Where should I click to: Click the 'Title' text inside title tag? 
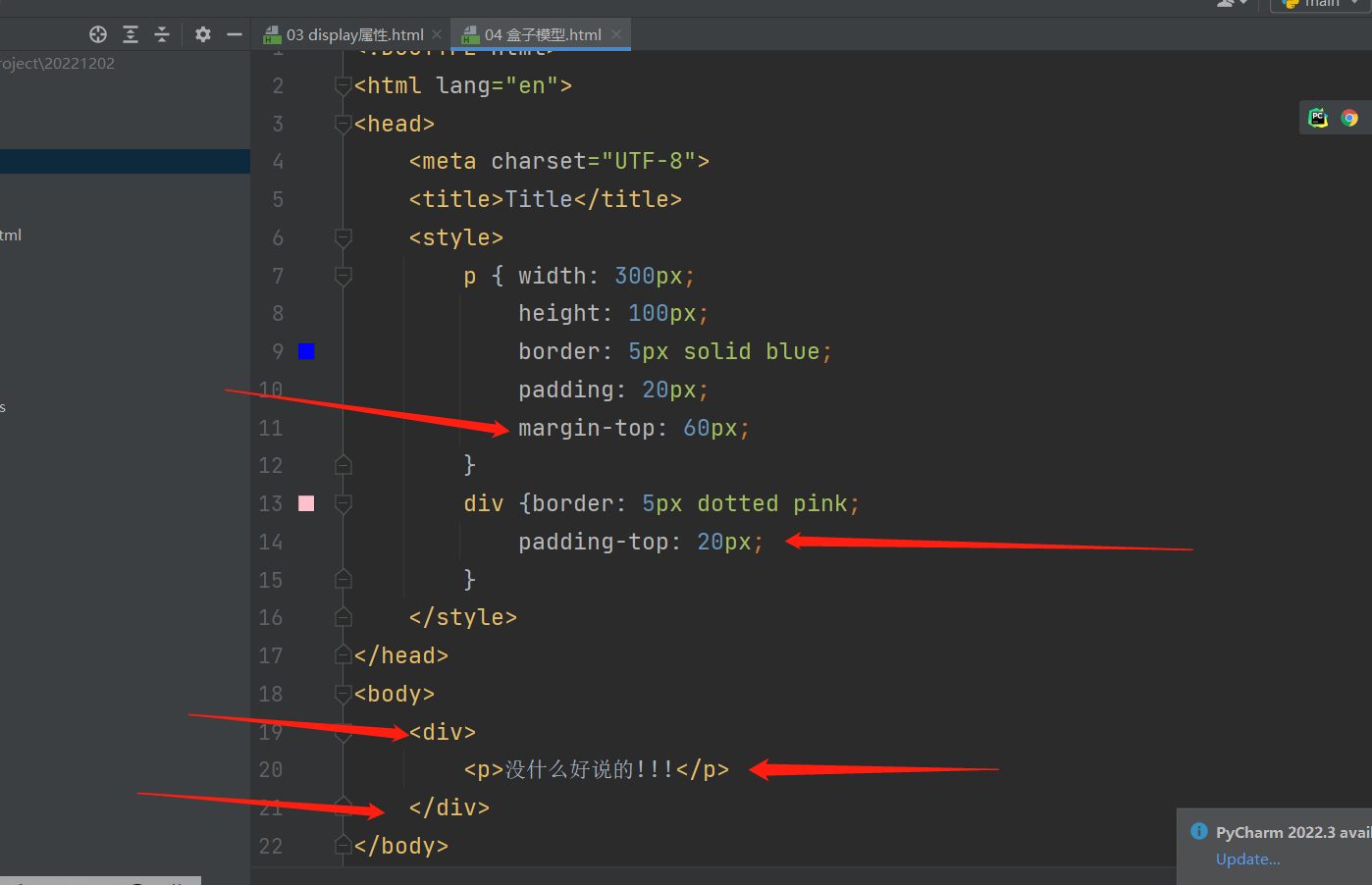tap(539, 199)
